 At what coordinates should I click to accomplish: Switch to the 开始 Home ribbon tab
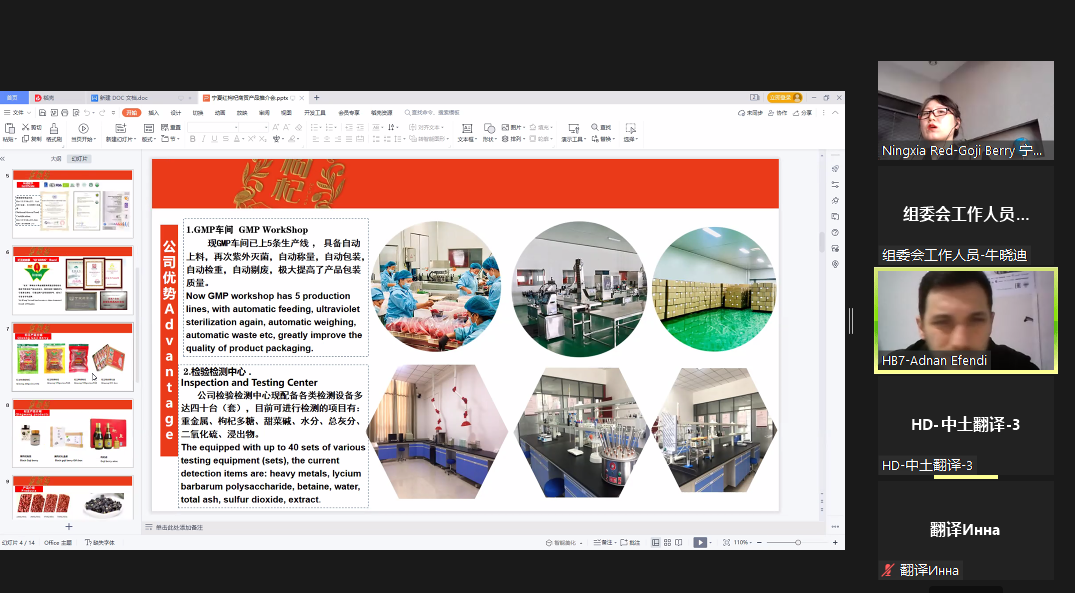pyautogui.click(x=131, y=113)
